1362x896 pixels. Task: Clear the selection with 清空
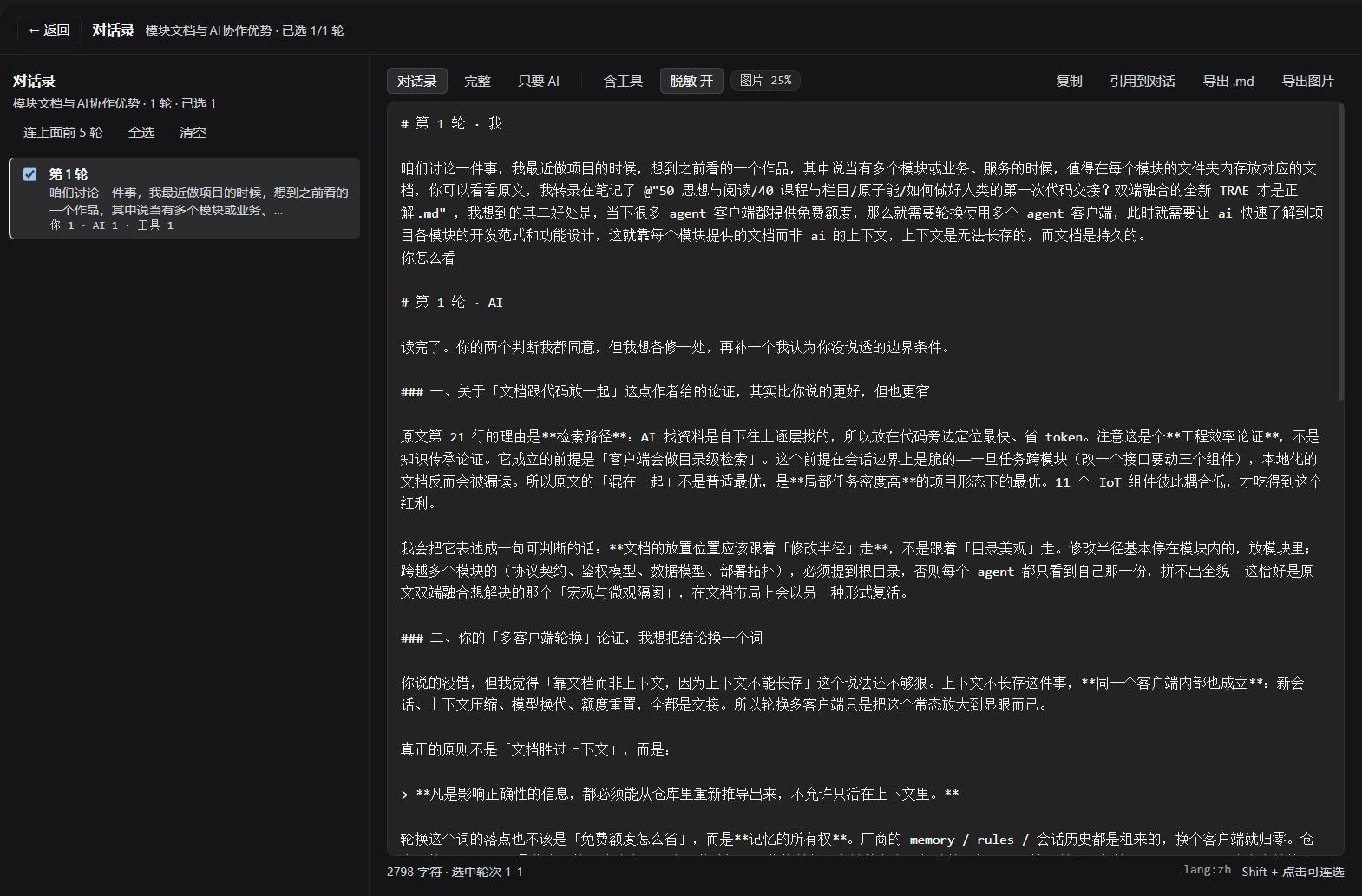[x=193, y=133]
